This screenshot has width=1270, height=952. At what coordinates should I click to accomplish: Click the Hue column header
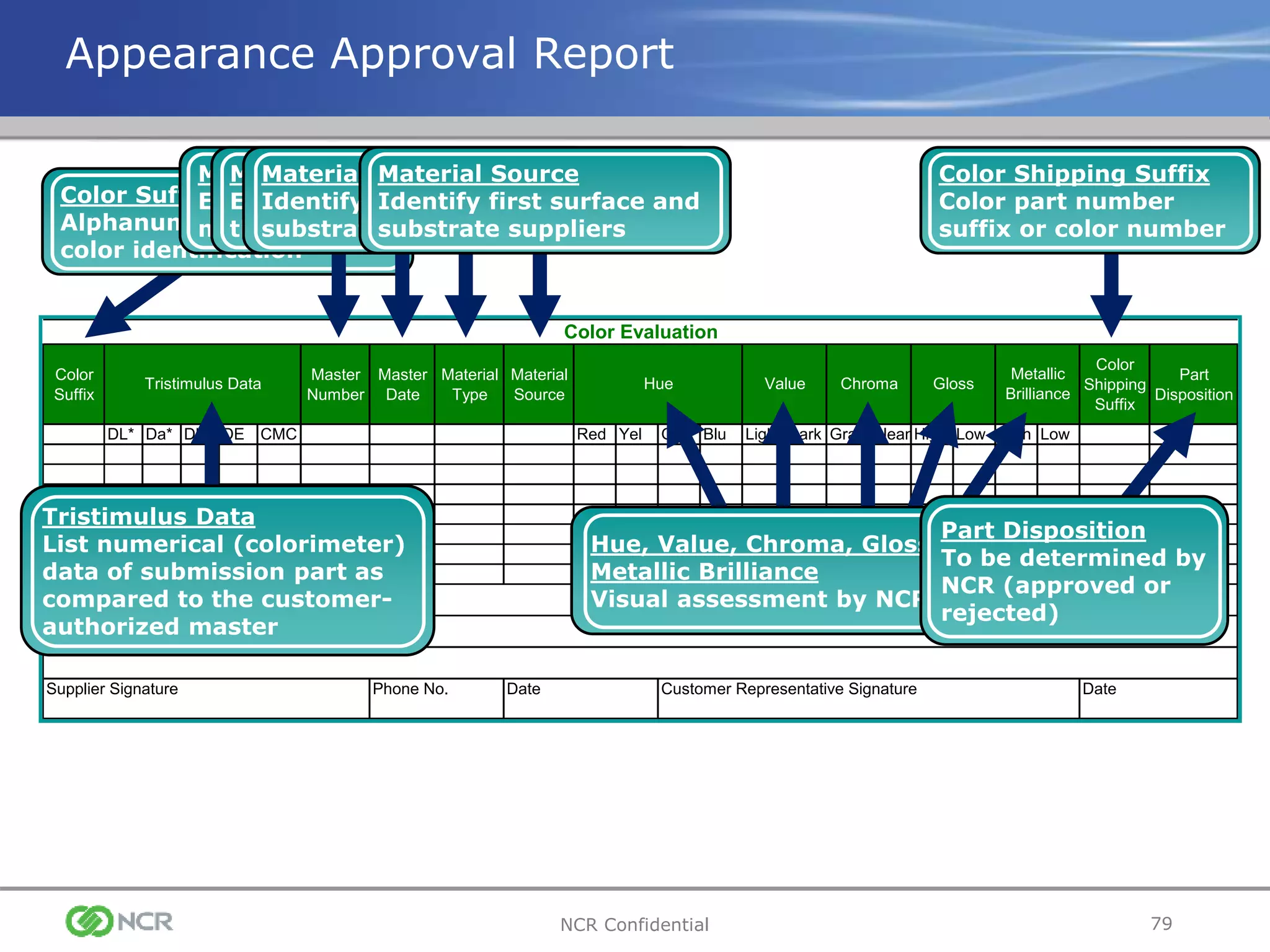pyautogui.click(x=658, y=384)
